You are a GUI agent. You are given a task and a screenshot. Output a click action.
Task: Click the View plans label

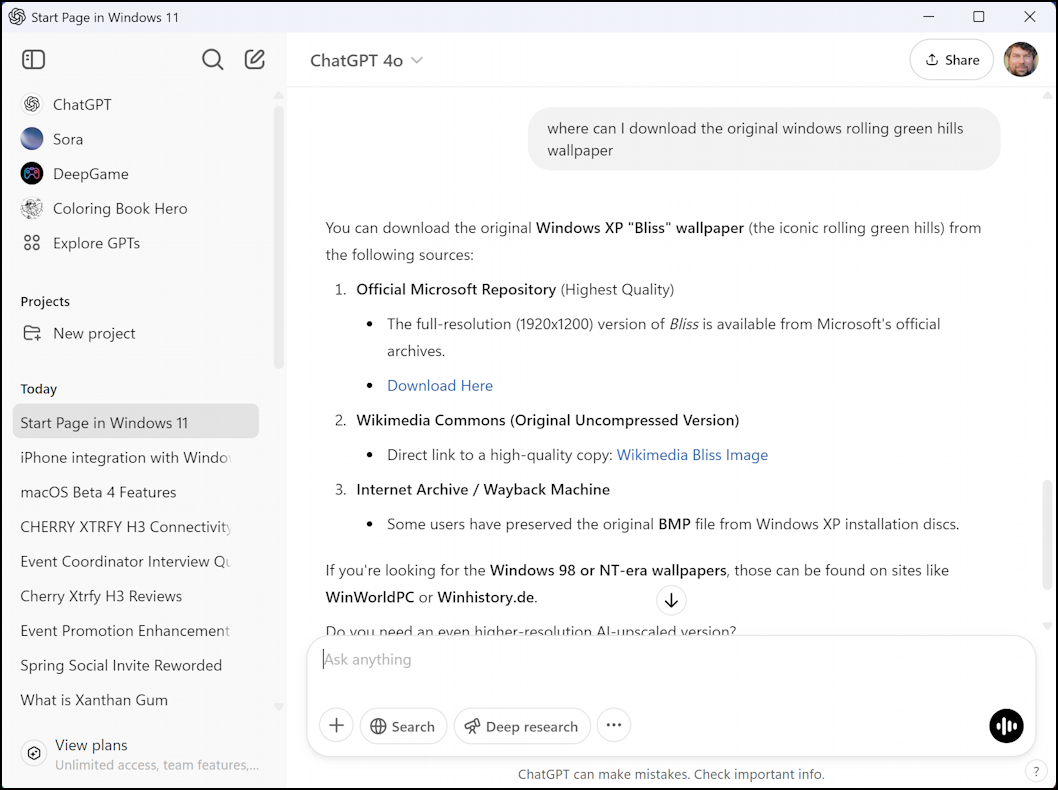point(91,745)
